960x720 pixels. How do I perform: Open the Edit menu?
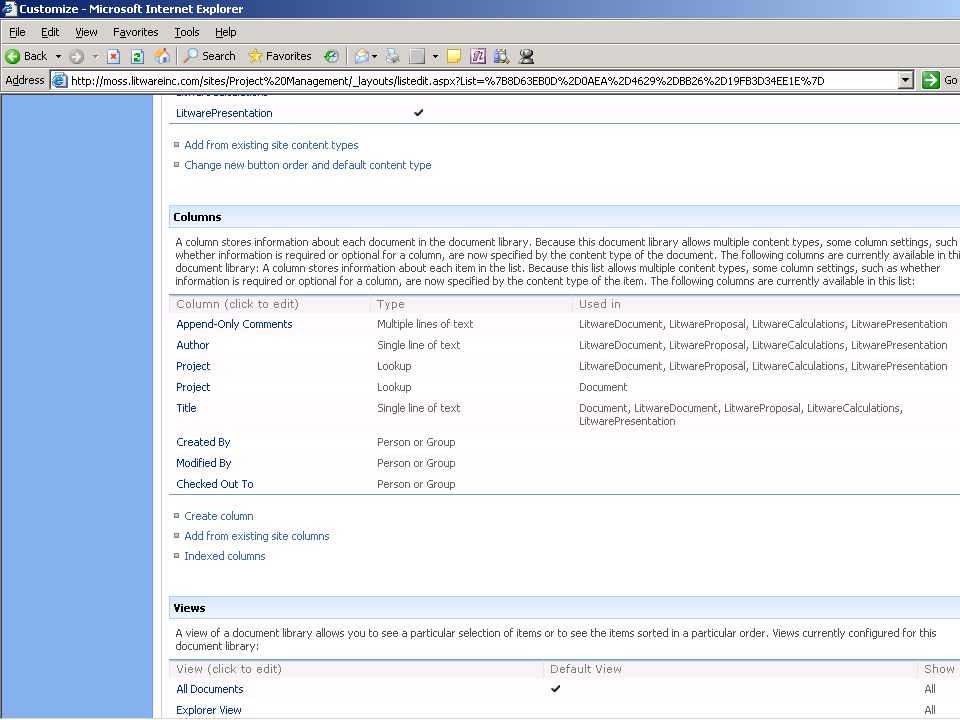50,32
